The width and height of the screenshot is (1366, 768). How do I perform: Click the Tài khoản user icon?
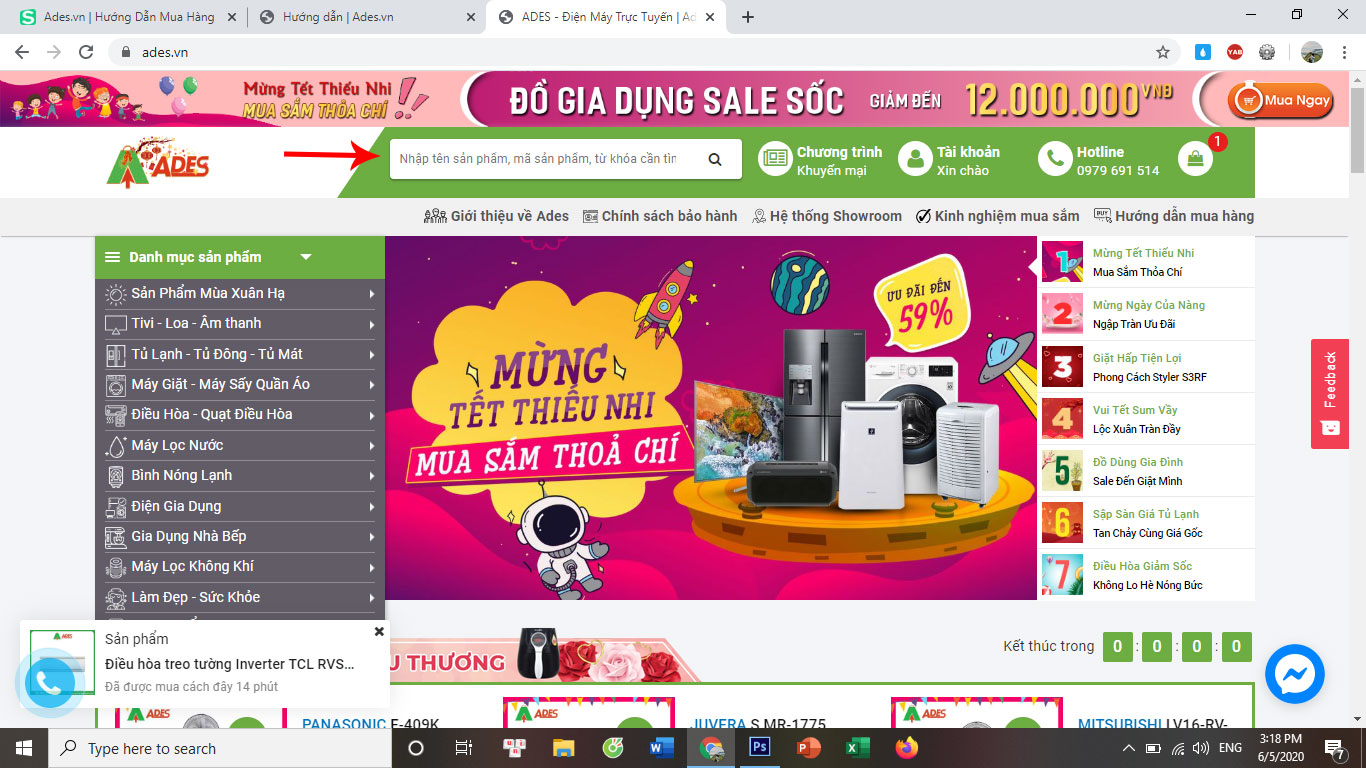[915, 159]
